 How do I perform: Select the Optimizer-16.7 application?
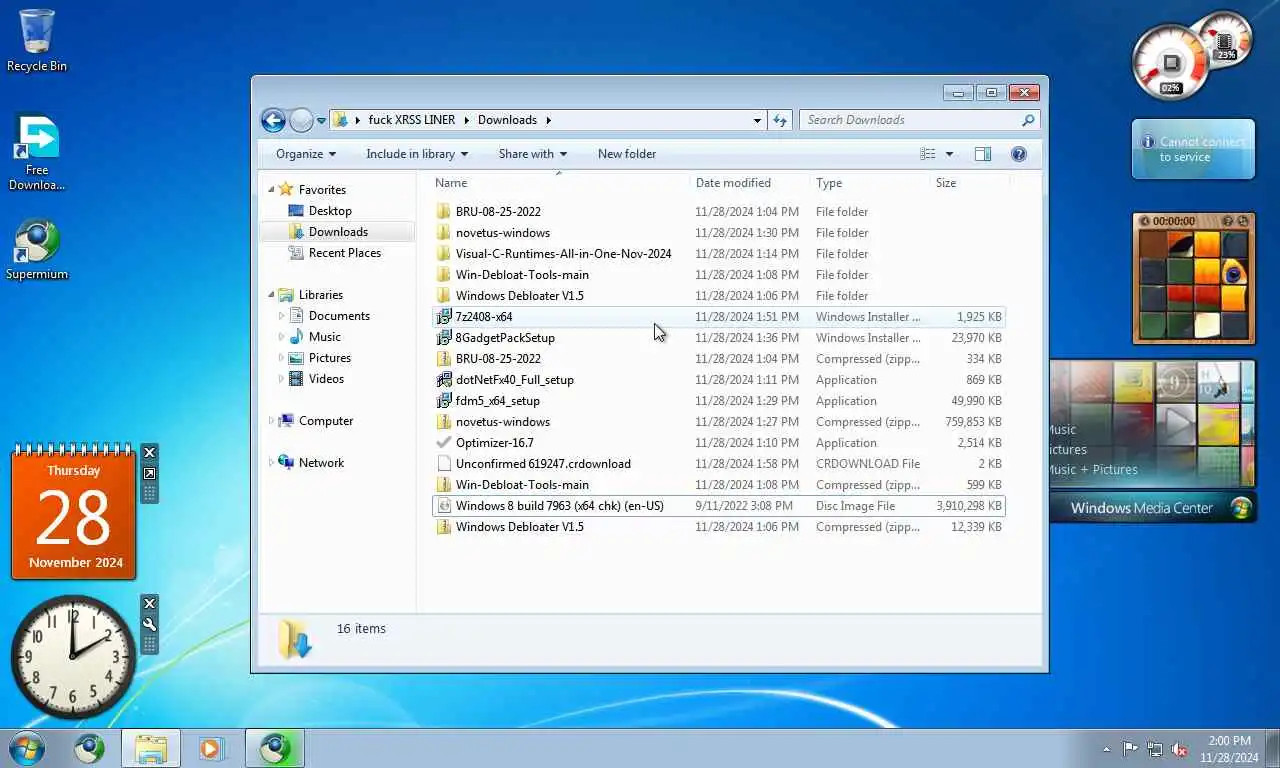coord(719,443)
